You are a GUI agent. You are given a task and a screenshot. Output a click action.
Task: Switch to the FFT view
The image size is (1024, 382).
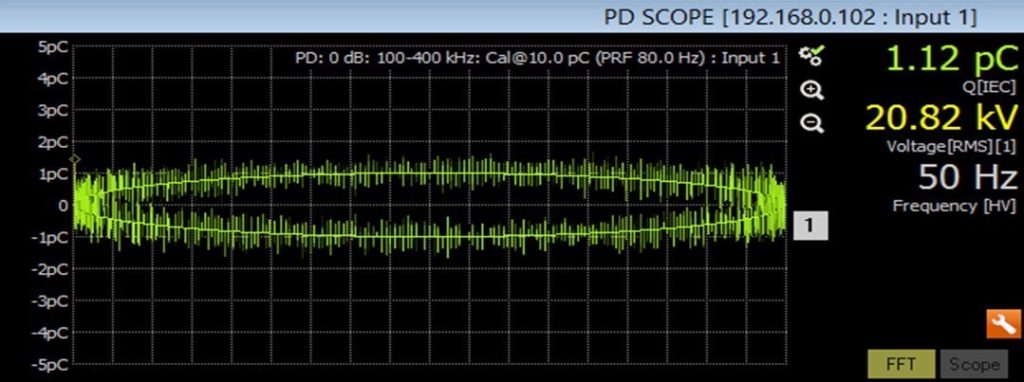point(901,364)
